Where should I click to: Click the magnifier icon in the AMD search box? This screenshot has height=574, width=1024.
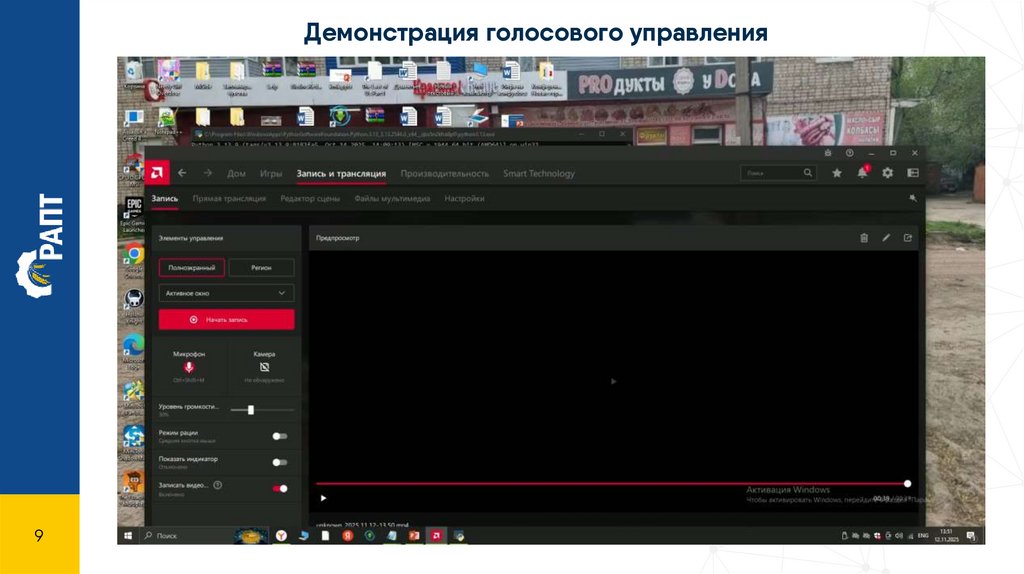[808, 172]
